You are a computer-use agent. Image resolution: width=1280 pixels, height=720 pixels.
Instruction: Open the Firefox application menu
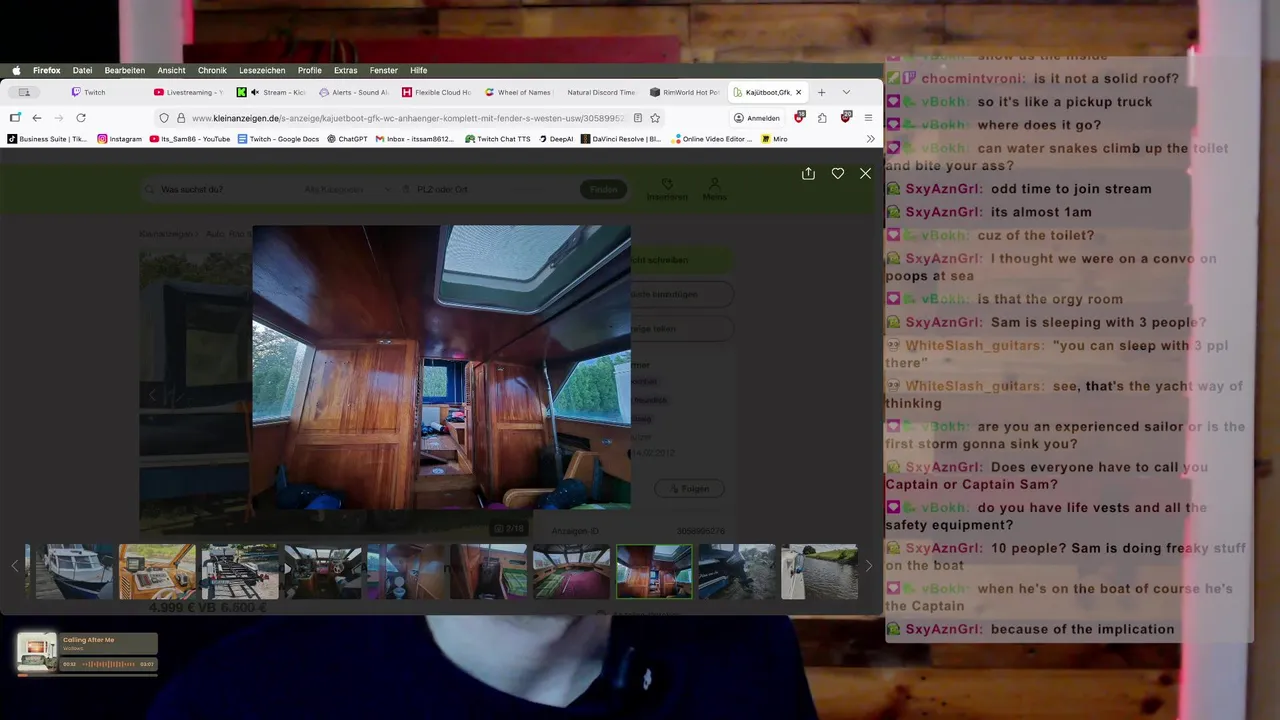point(46,71)
